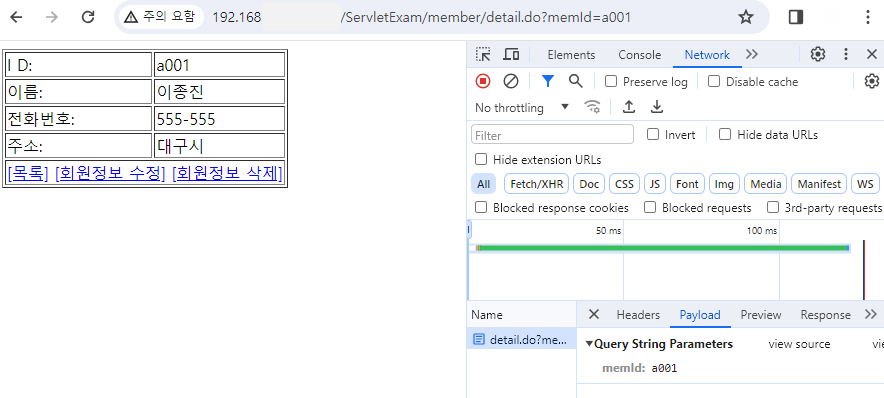Go back with the browser back arrow
This screenshot has height=398, width=884.
(16, 17)
